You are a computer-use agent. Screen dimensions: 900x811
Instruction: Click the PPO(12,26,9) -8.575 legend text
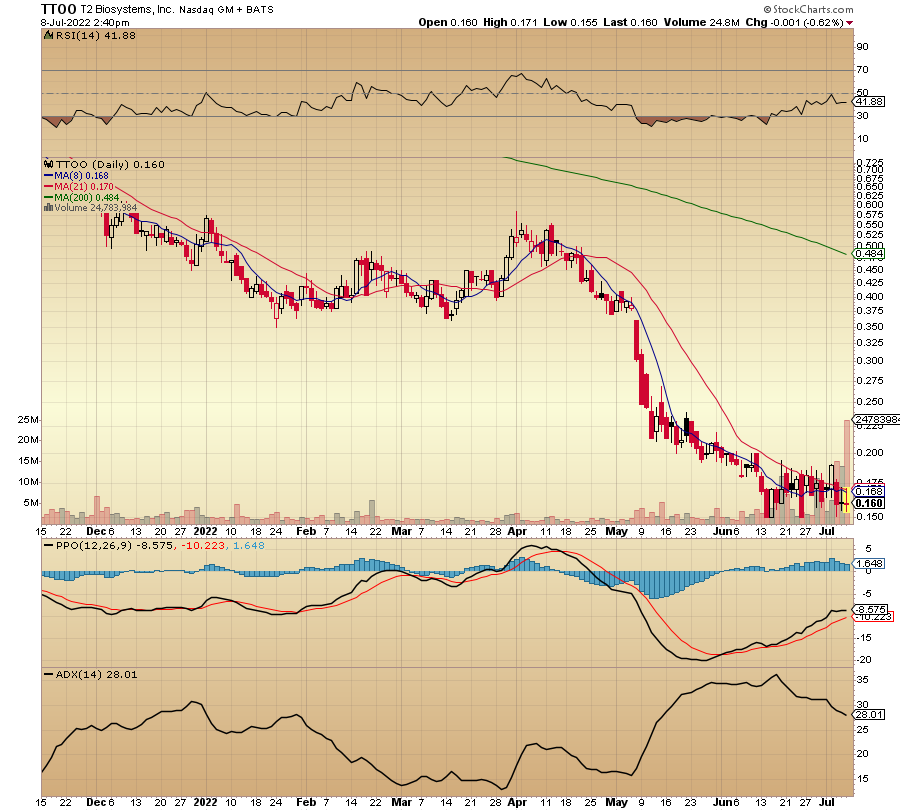click(x=114, y=546)
